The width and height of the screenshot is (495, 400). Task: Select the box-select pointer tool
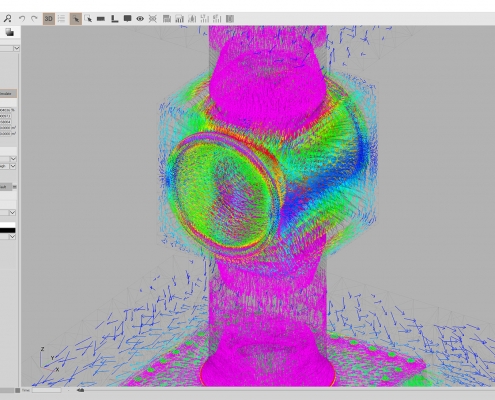(88, 19)
